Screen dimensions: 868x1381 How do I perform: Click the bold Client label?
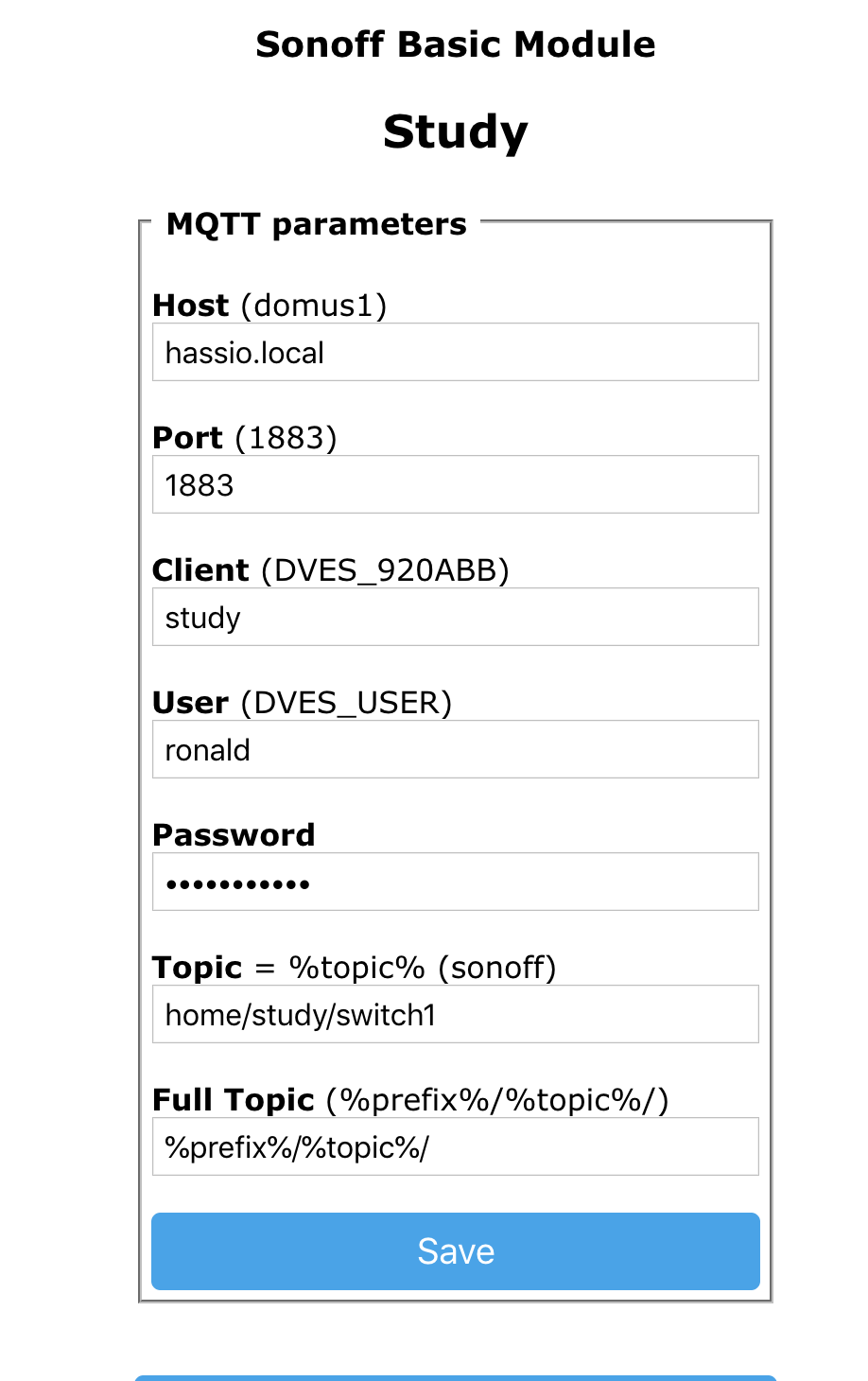pyautogui.click(x=200, y=570)
